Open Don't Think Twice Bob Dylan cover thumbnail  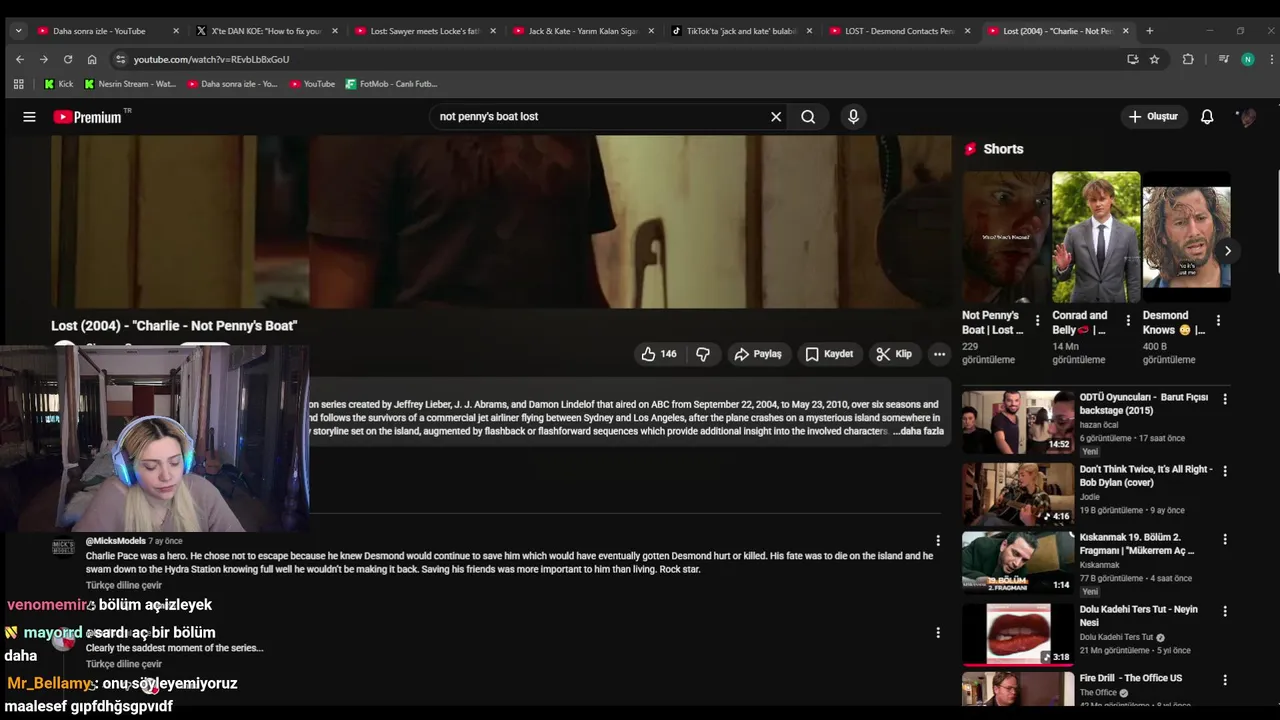pyautogui.click(x=1018, y=494)
